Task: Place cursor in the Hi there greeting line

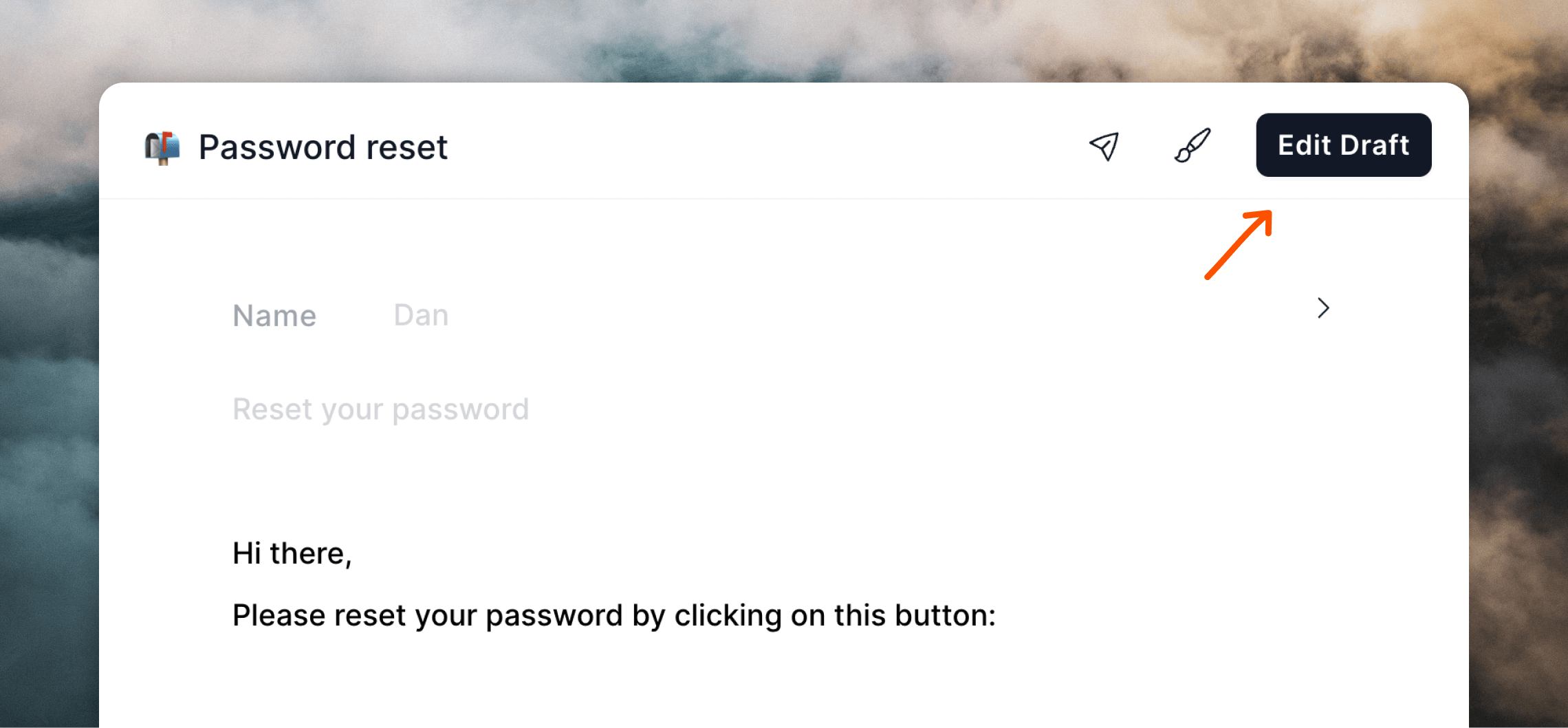Action: 292,553
